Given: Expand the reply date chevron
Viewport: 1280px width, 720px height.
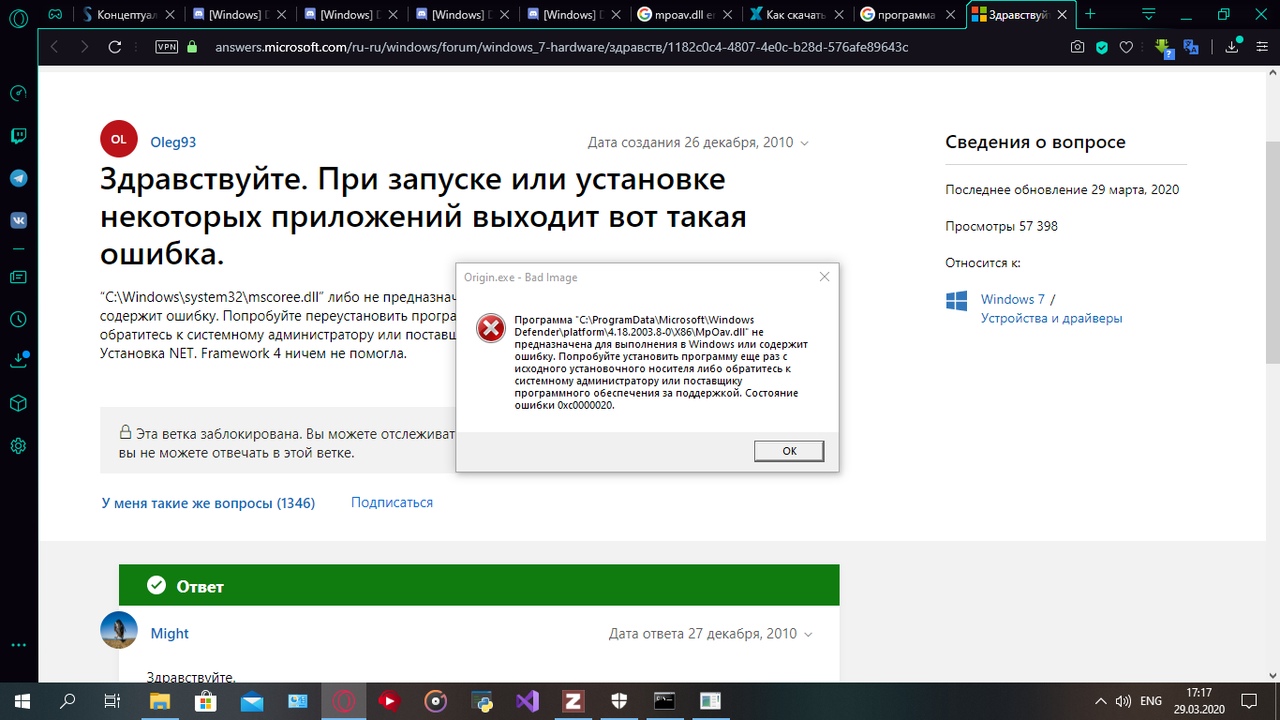Looking at the screenshot, I should pos(808,634).
